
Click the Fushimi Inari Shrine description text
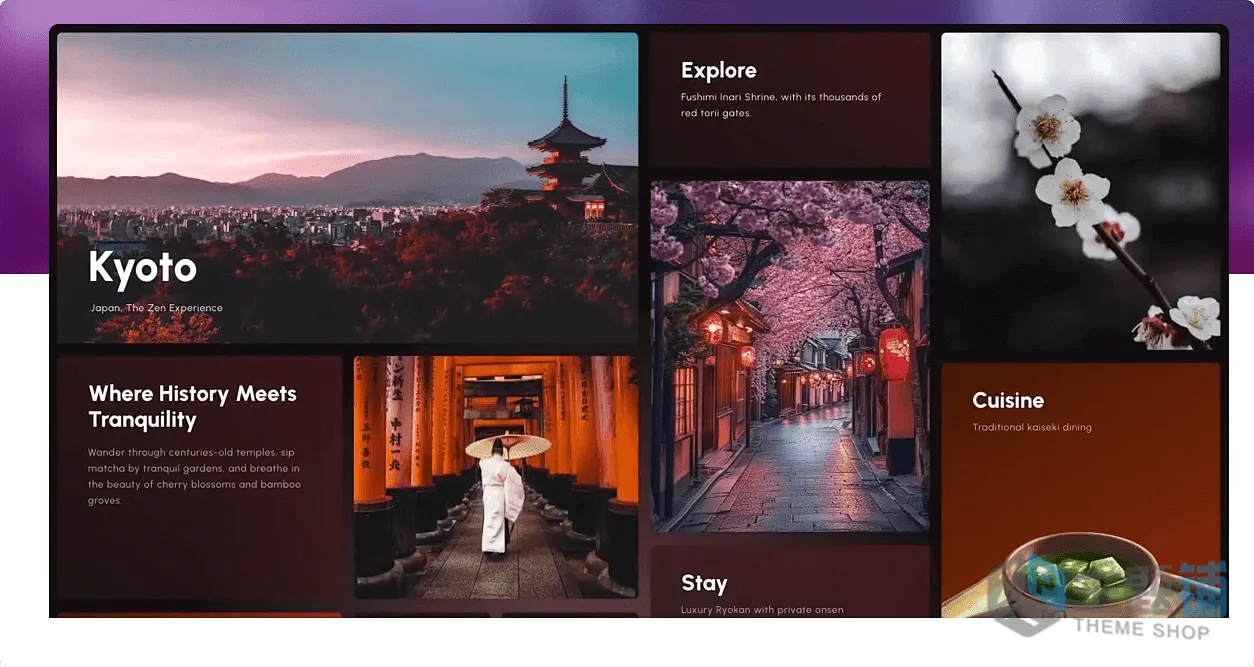(781, 105)
